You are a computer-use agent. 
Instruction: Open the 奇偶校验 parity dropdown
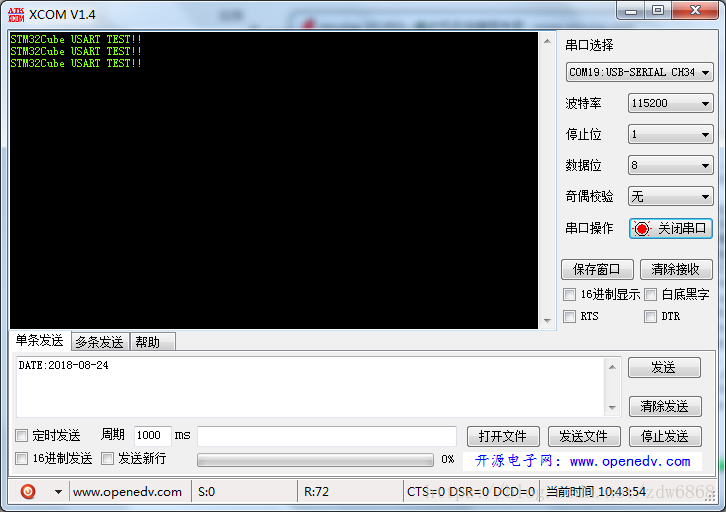670,196
